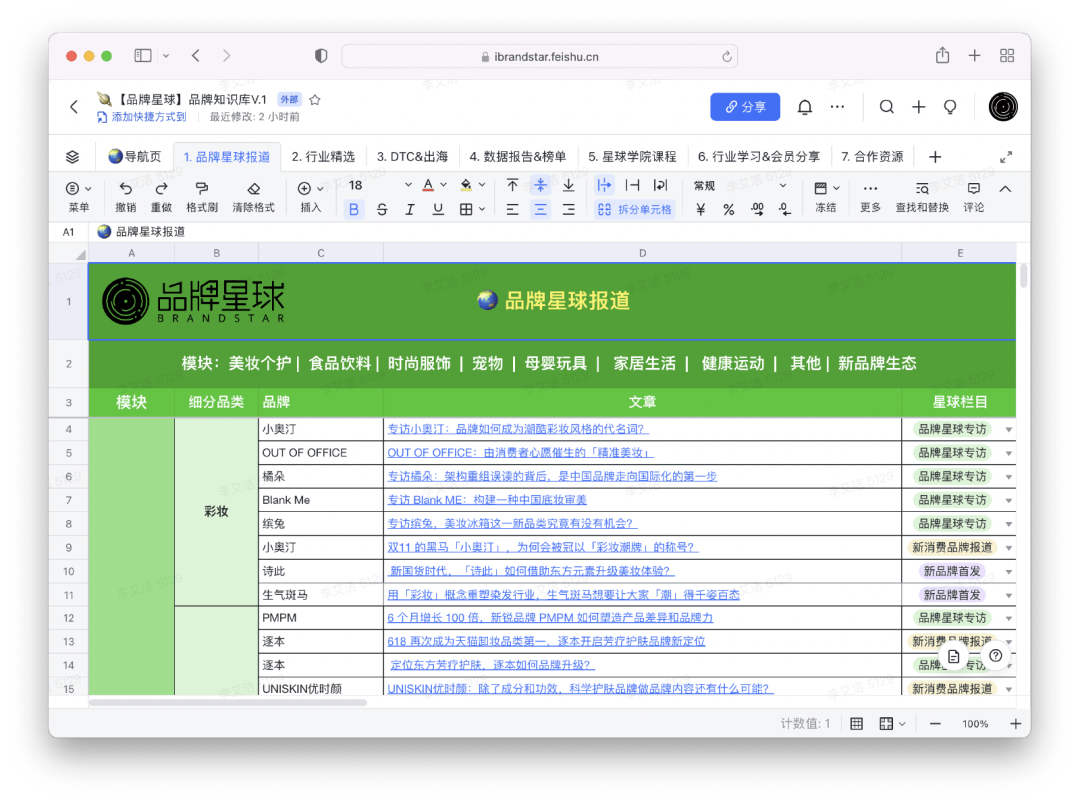
Task: Enter fullscreen with expand arrows
Action: tap(1006, 157)
